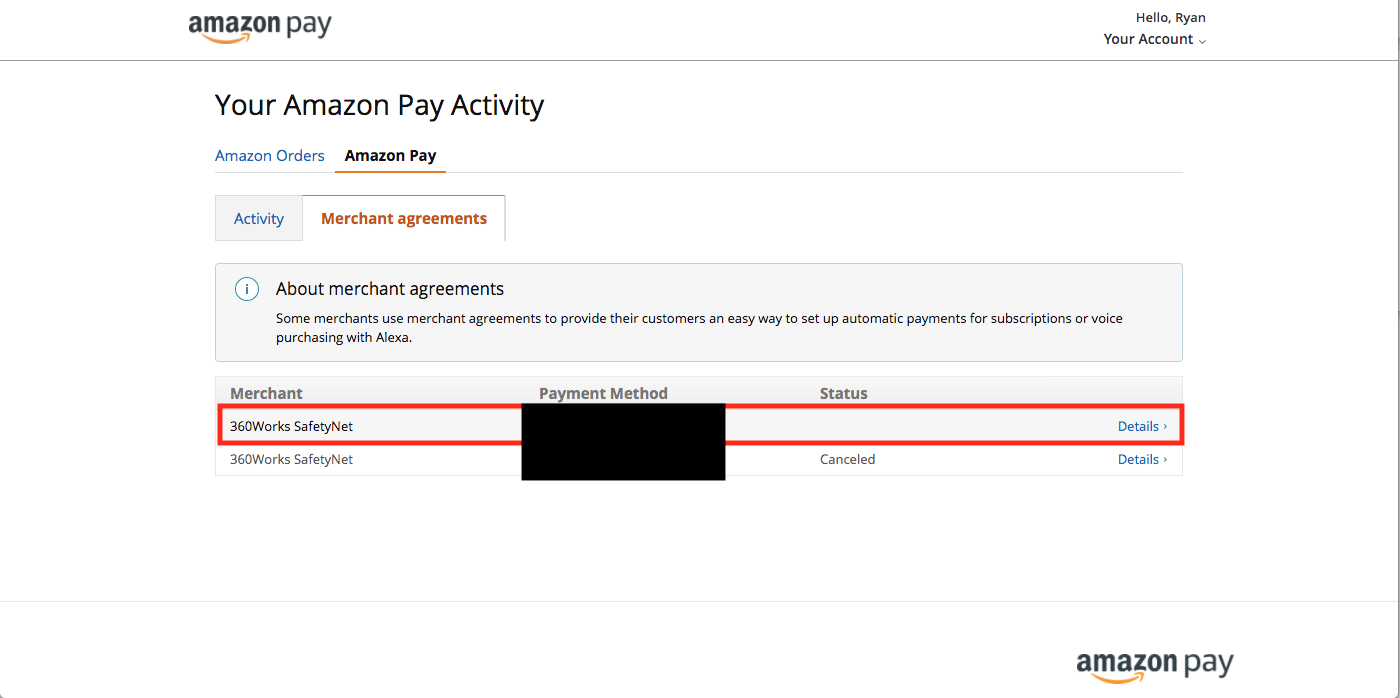Viewport: 1400px width, 698px height.
Task: Click the chevron arrow next to Your Account
Action: pyautogui.click(x=1202, y=41)
